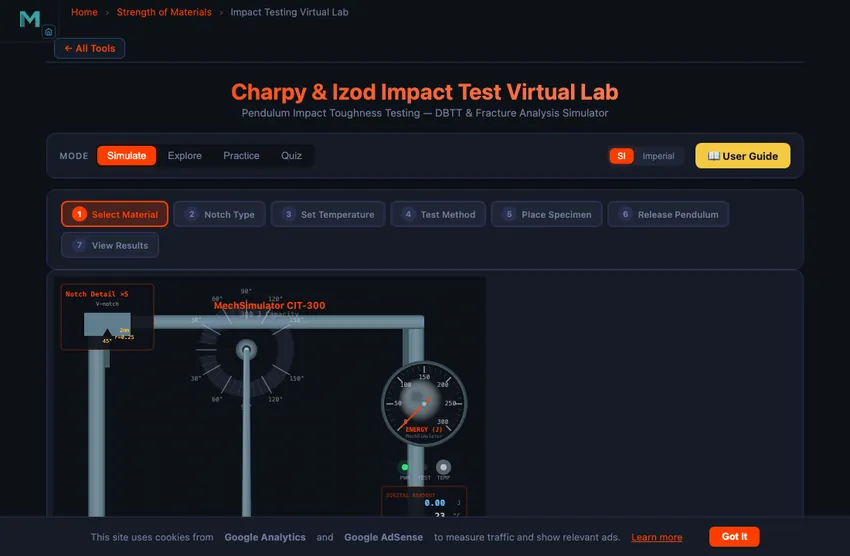This screenshot has width=850, height=556.
Task: Go to step 2 Notch Type
Action: (219, 214)
